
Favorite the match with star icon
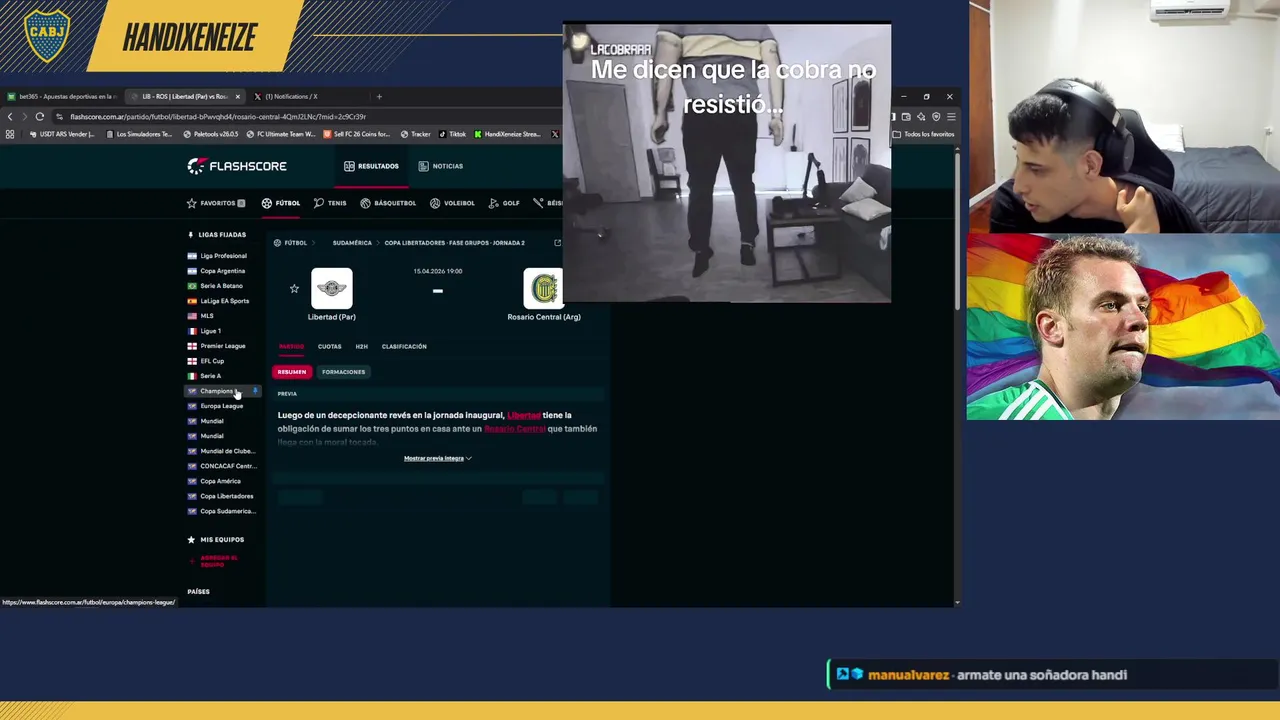point(294,289)
